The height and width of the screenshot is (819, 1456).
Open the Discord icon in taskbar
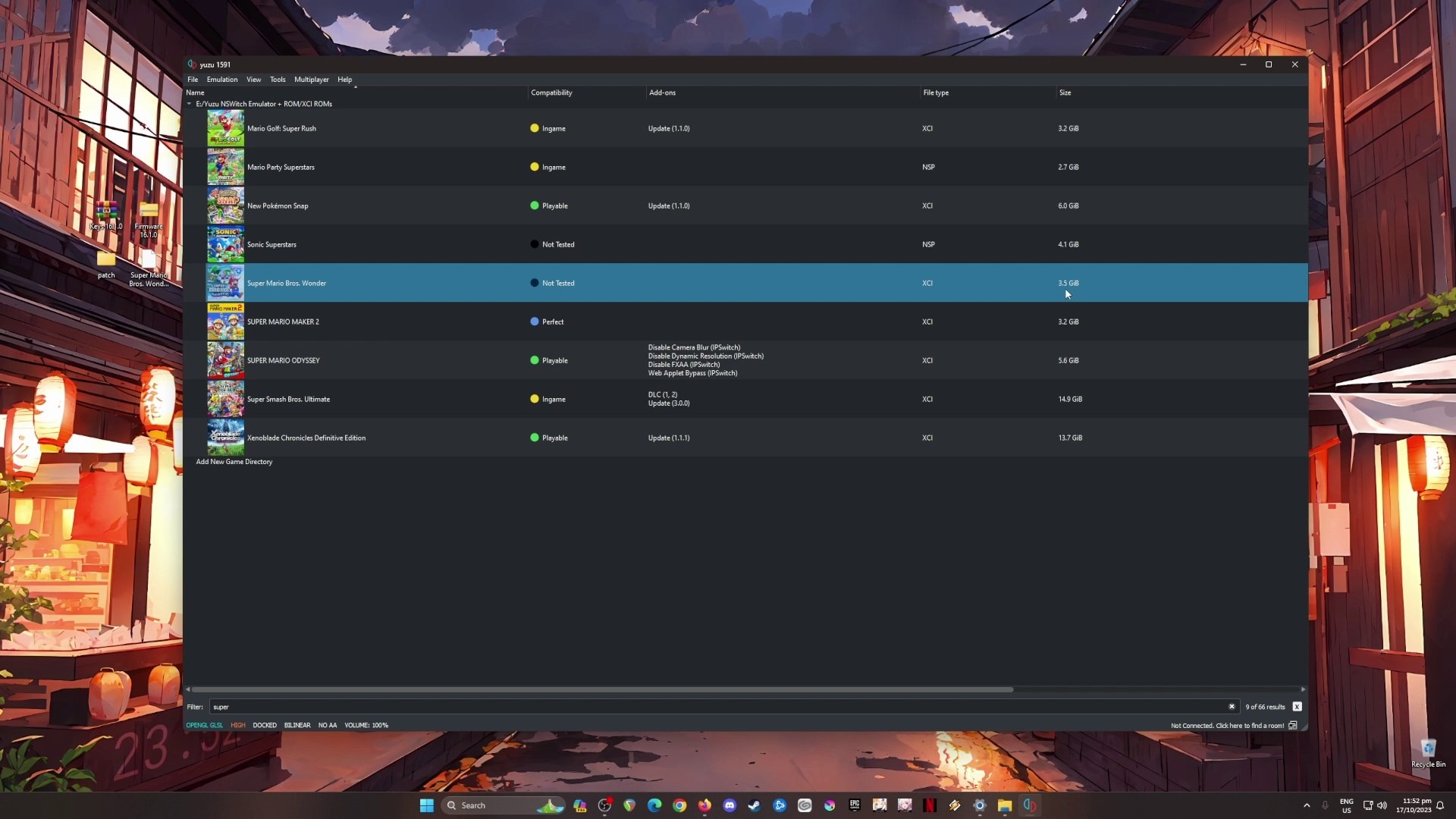(x=730, y=805)
